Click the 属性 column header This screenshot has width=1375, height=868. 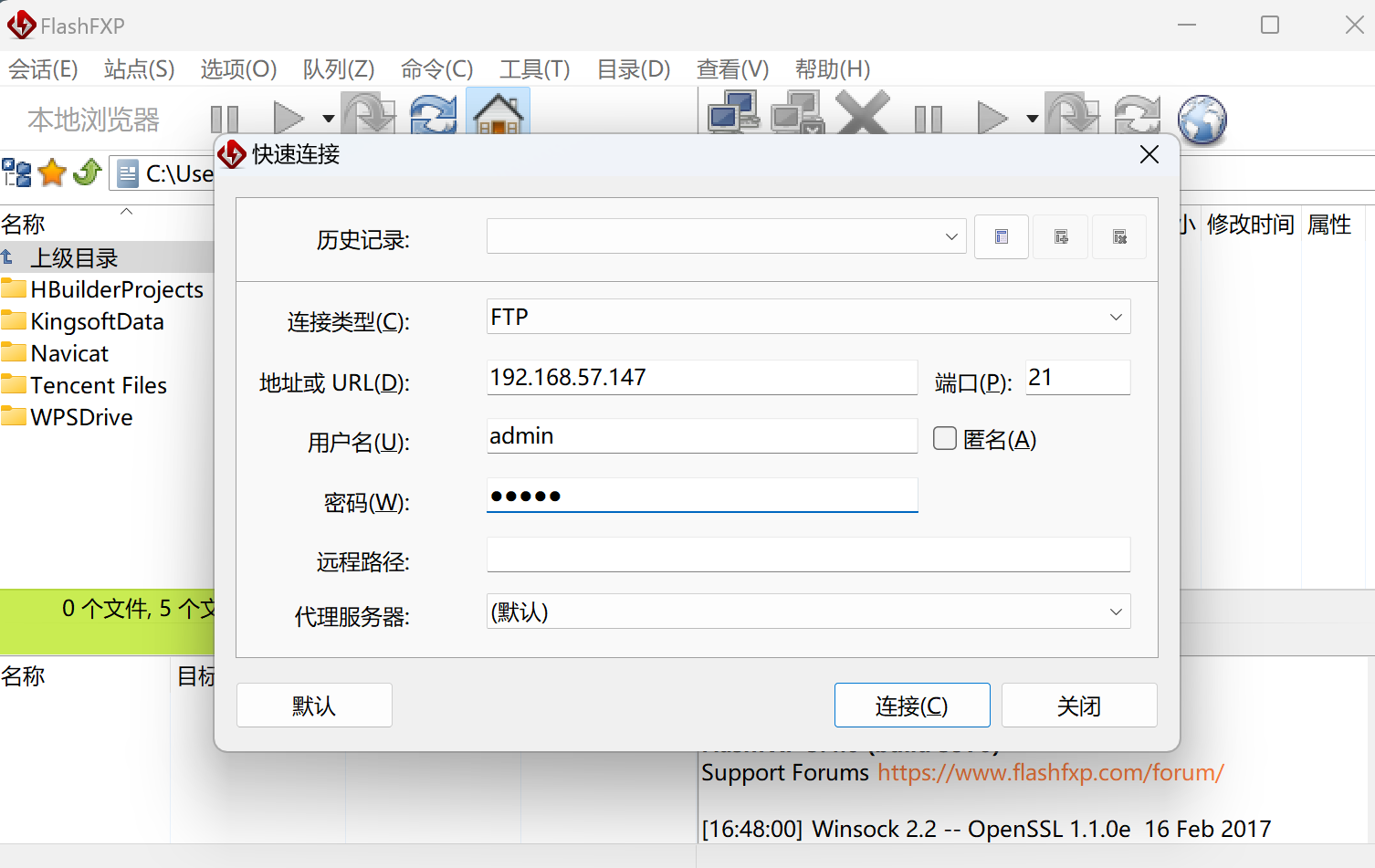[x=1328, y=225]
